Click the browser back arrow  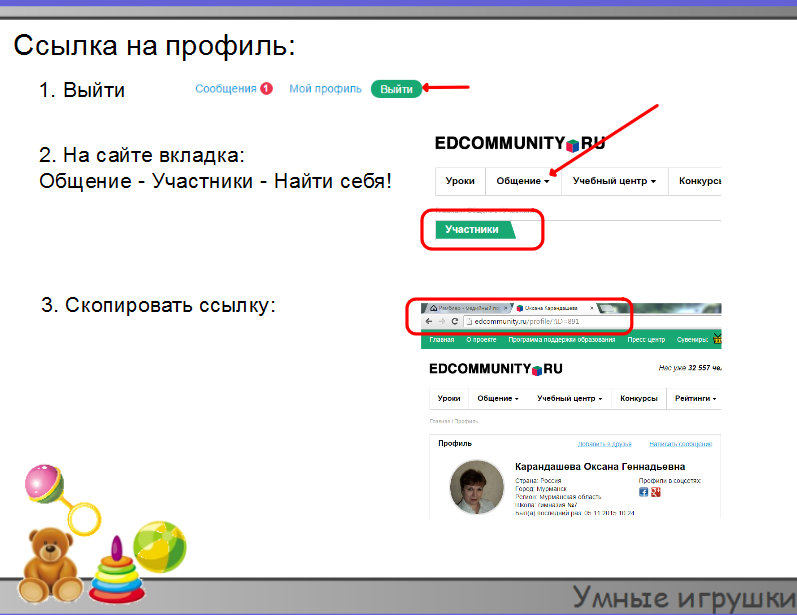pyautogui.click(x=428, y=321)
